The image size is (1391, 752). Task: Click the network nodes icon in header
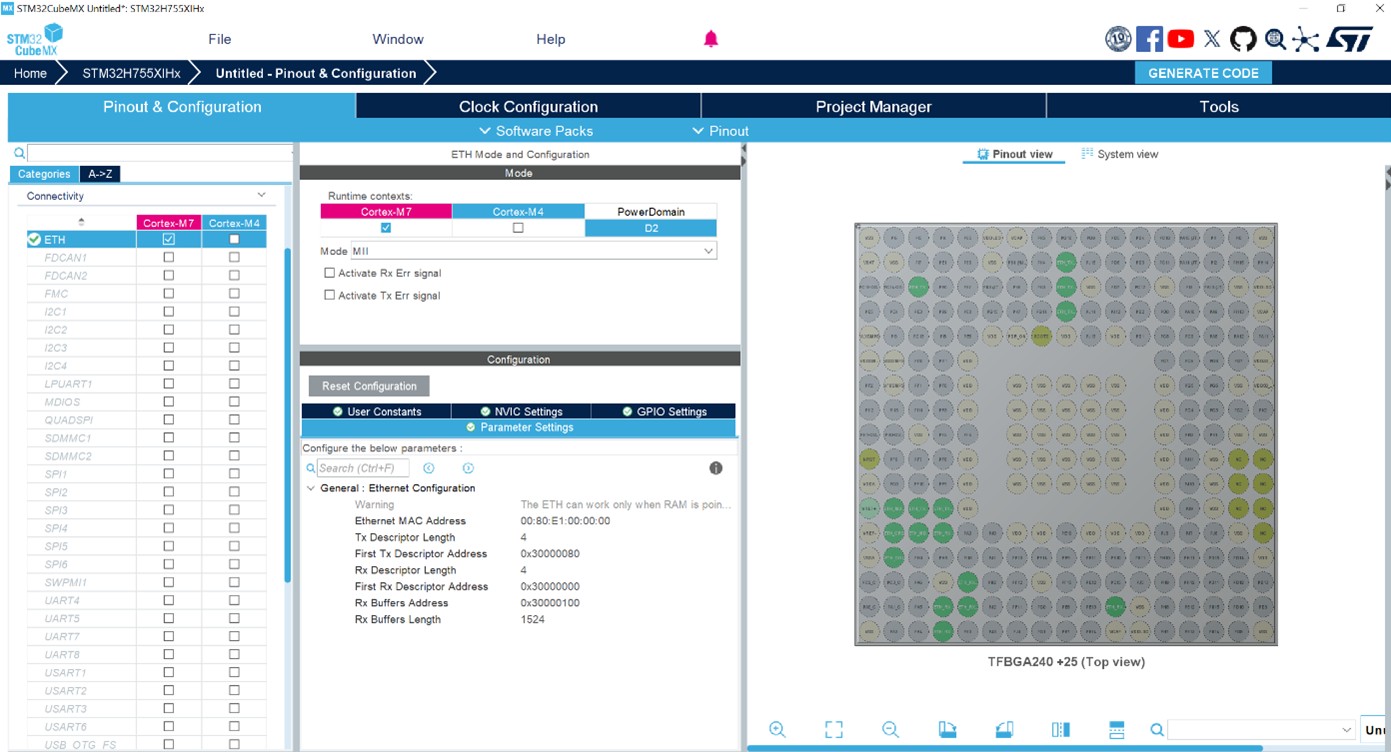point(1305,39)
